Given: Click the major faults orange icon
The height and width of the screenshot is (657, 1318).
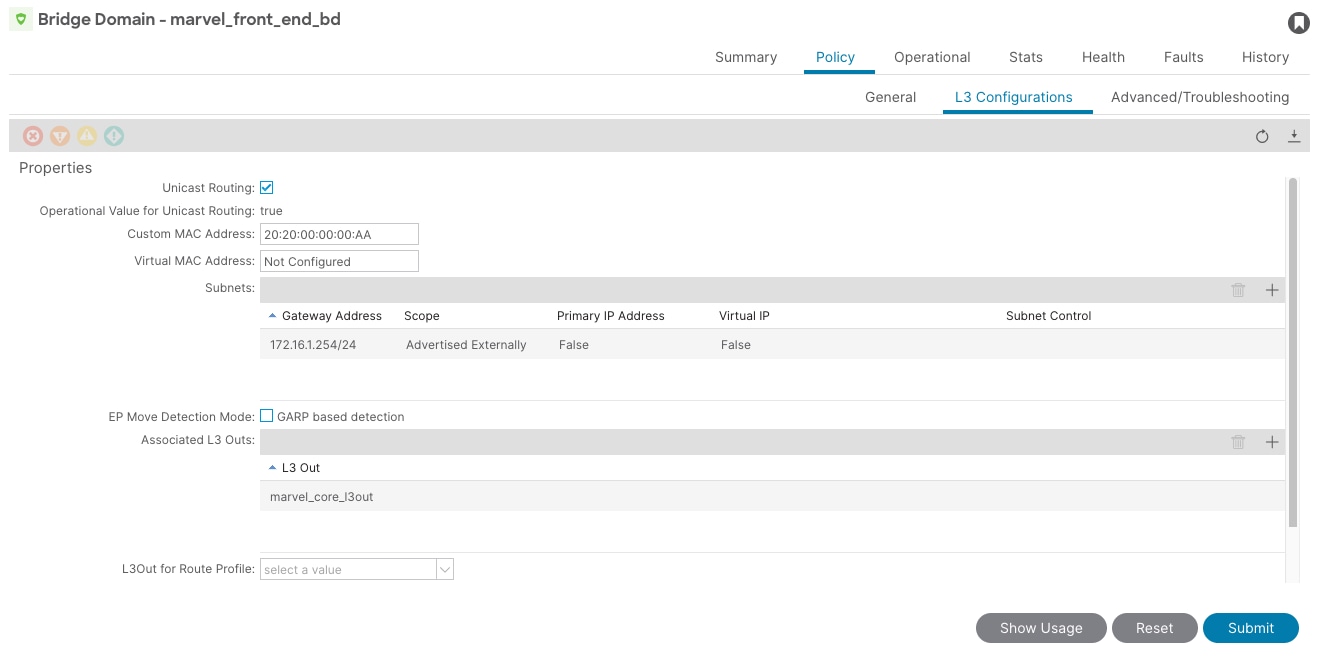Looking at the screenshot, I should [x=60, y=136].
